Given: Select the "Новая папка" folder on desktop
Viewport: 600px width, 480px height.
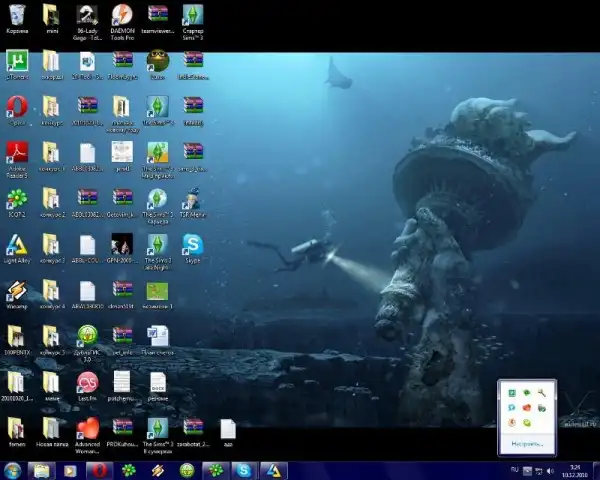Looking at the screenshot, I should [52, 429].
